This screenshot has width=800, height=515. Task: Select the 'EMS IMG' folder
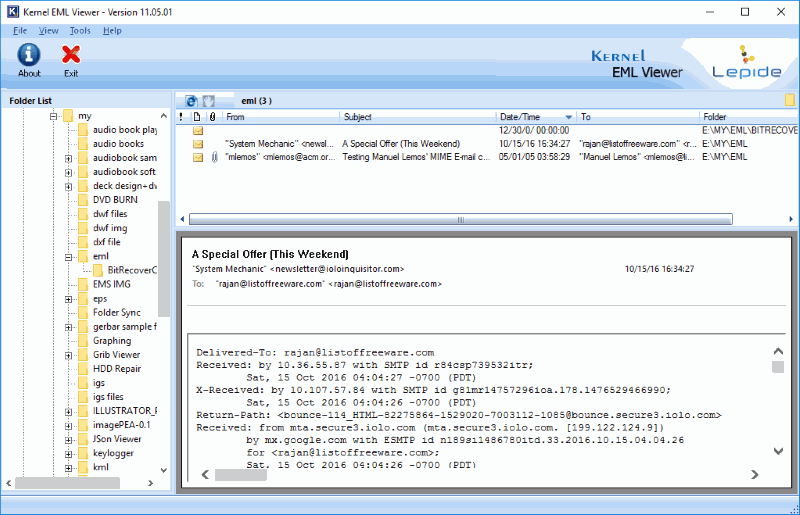[112, 284]
